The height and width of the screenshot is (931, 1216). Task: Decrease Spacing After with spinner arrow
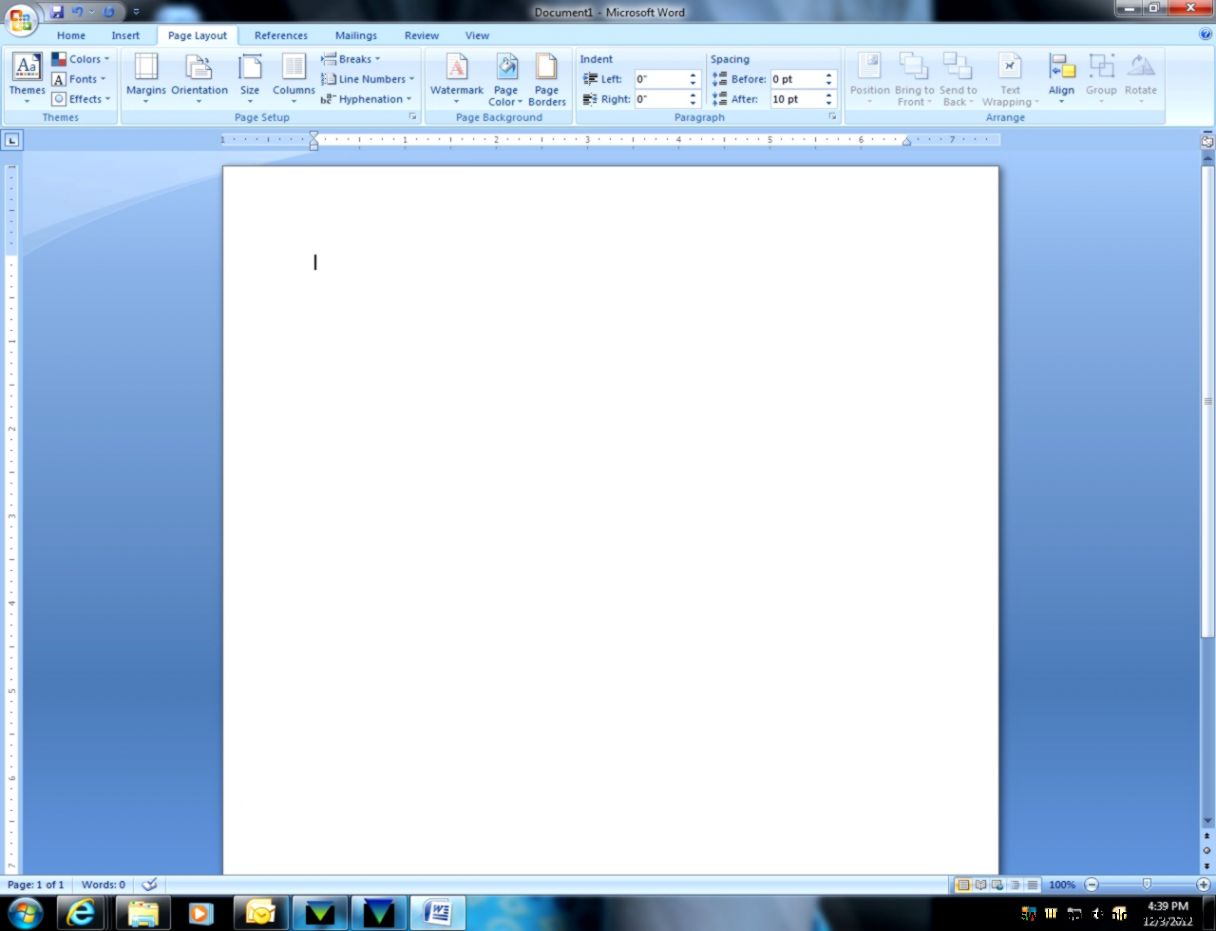point(829,103)
